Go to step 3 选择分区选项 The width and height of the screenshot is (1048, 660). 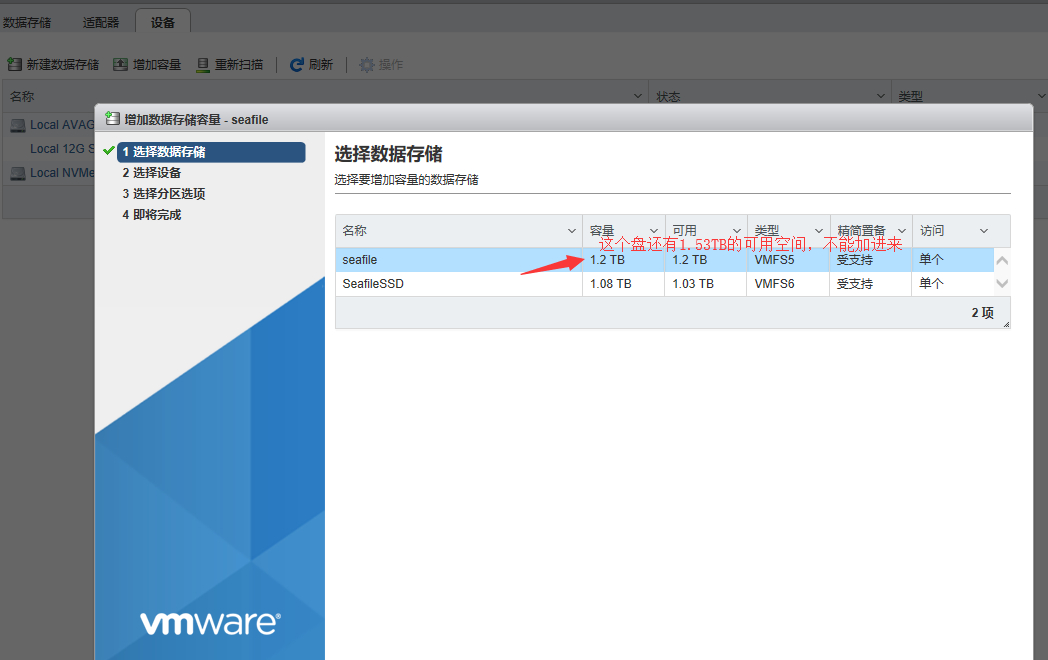click(164, 194)
